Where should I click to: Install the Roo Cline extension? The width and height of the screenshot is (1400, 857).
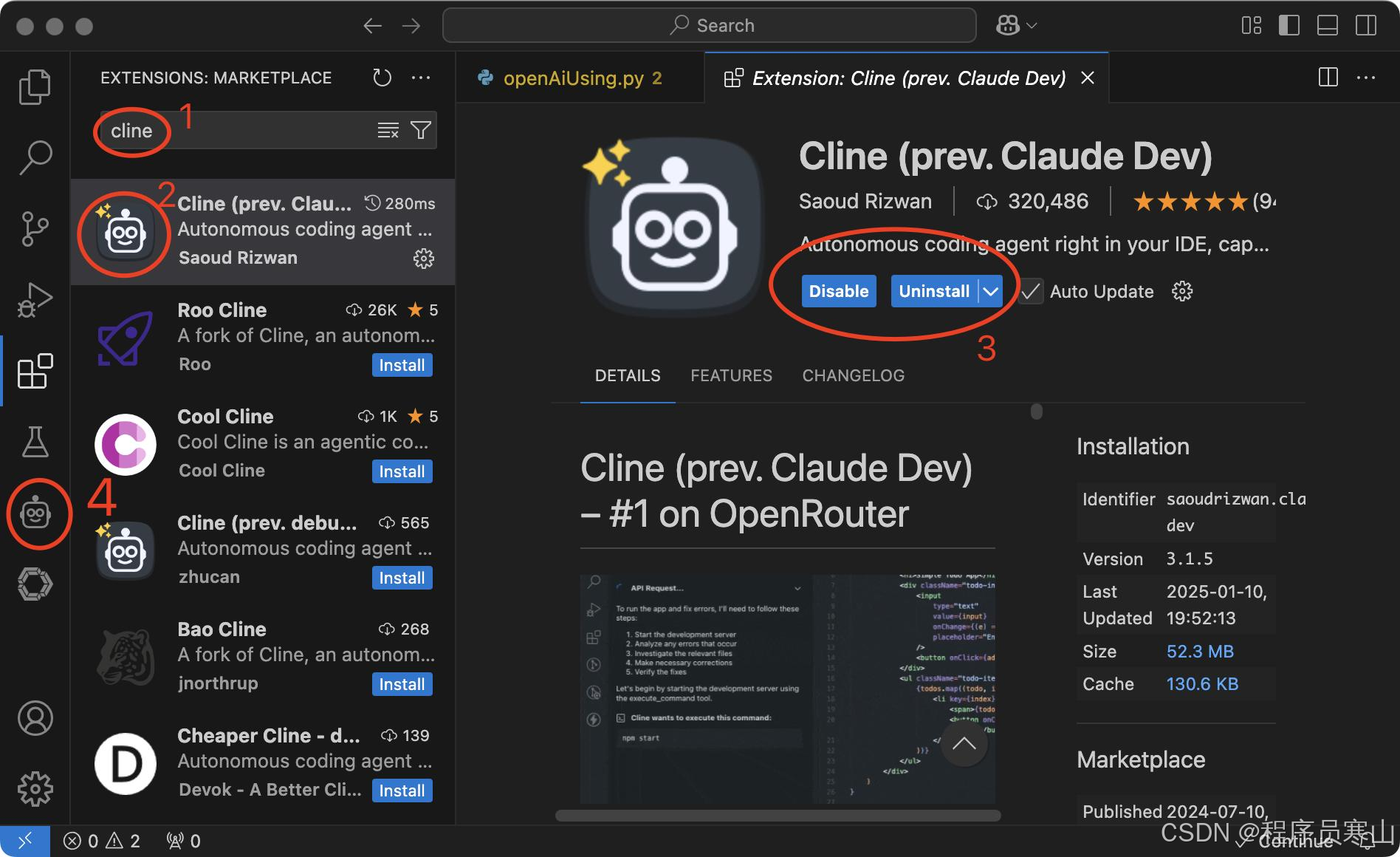[x=402, y=365]
